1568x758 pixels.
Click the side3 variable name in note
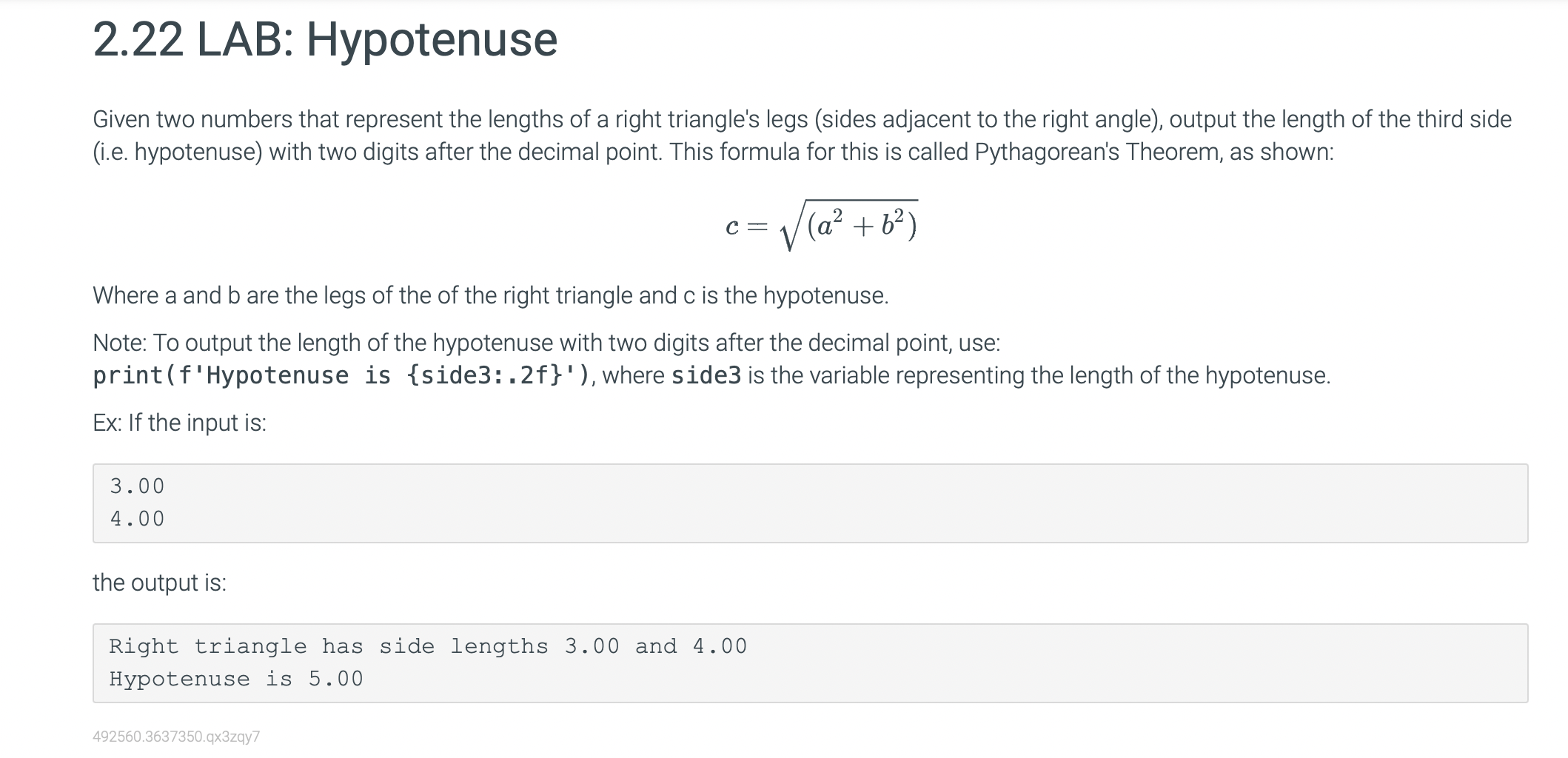click(x=706, y=375)
